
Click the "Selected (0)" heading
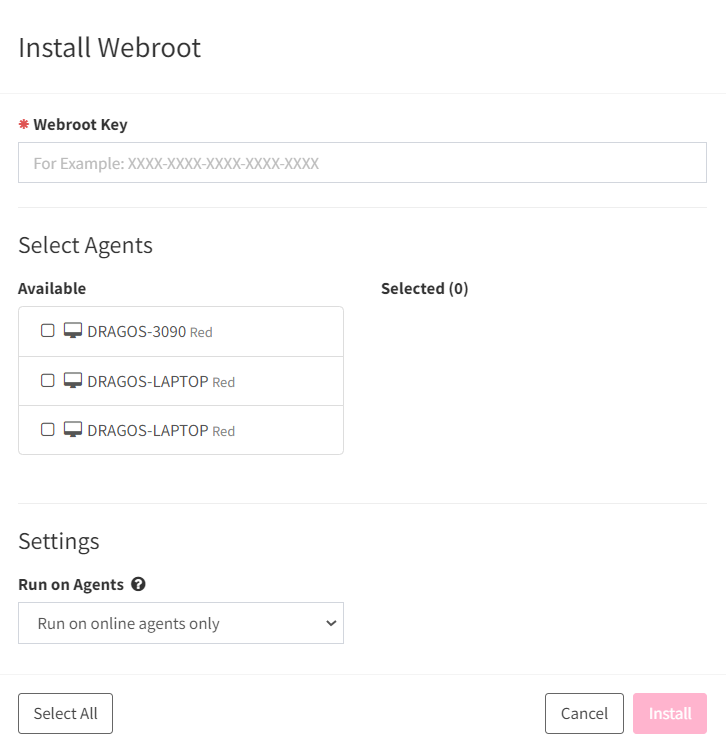[424, 288]
